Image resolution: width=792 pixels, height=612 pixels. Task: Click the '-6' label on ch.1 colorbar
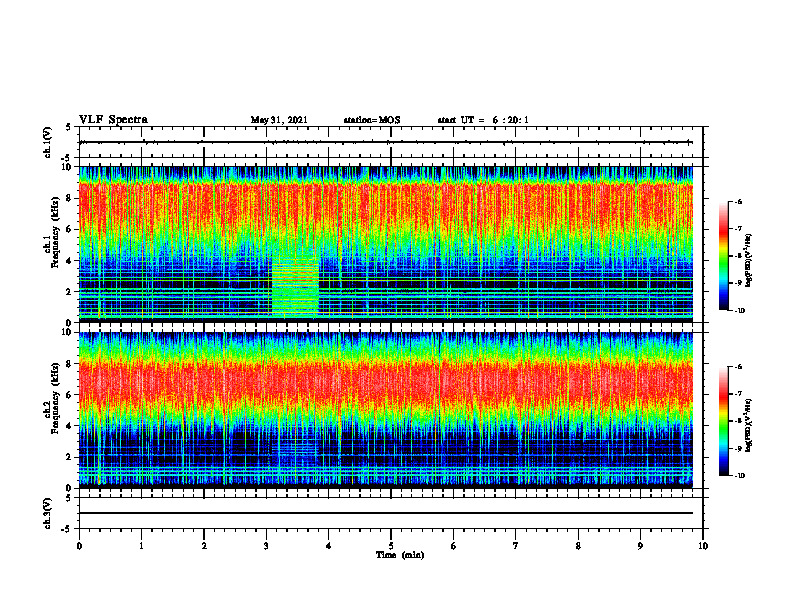[738, 201]
